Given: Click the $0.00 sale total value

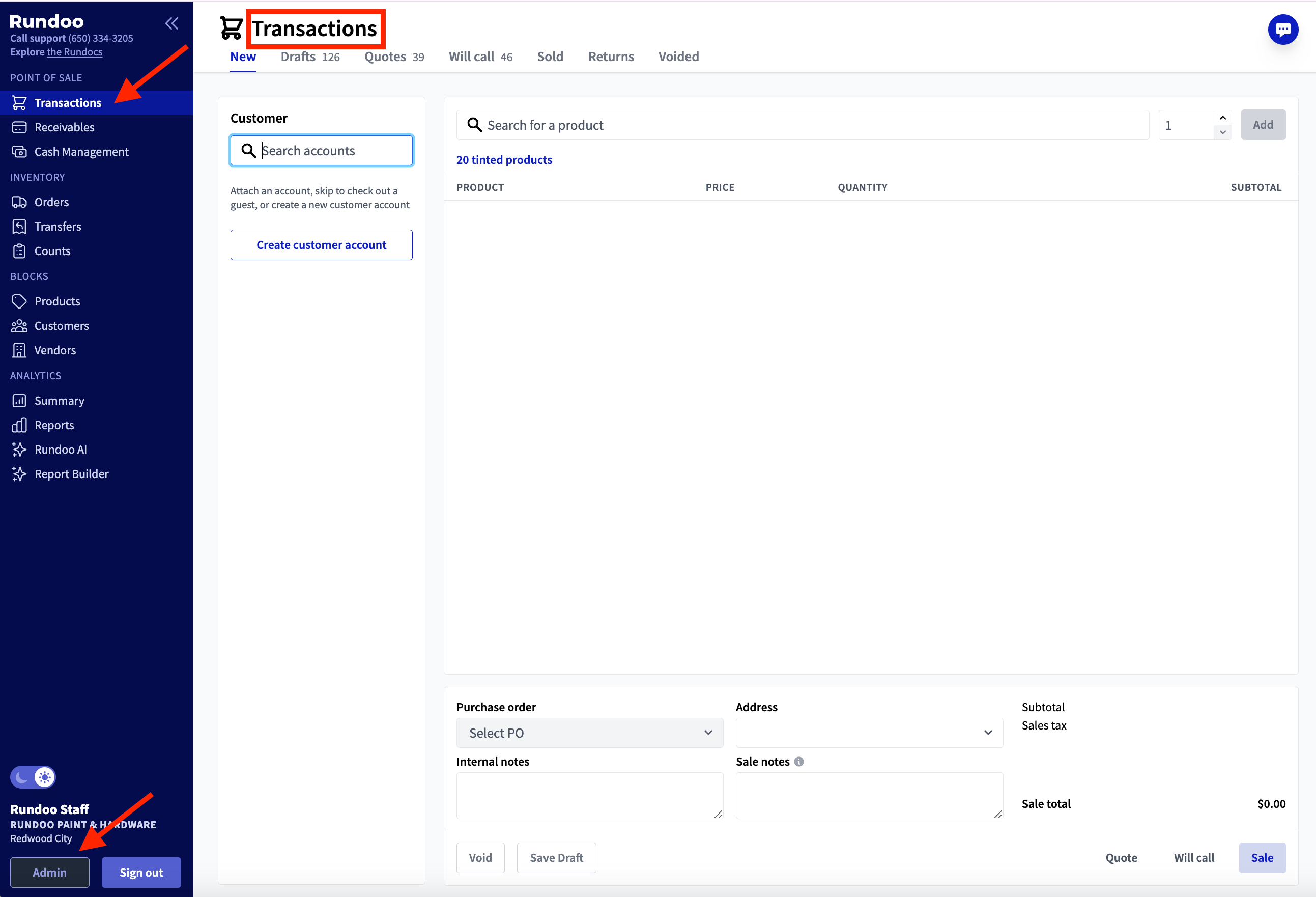Looking at the screenshot, I should [1271, 803].
